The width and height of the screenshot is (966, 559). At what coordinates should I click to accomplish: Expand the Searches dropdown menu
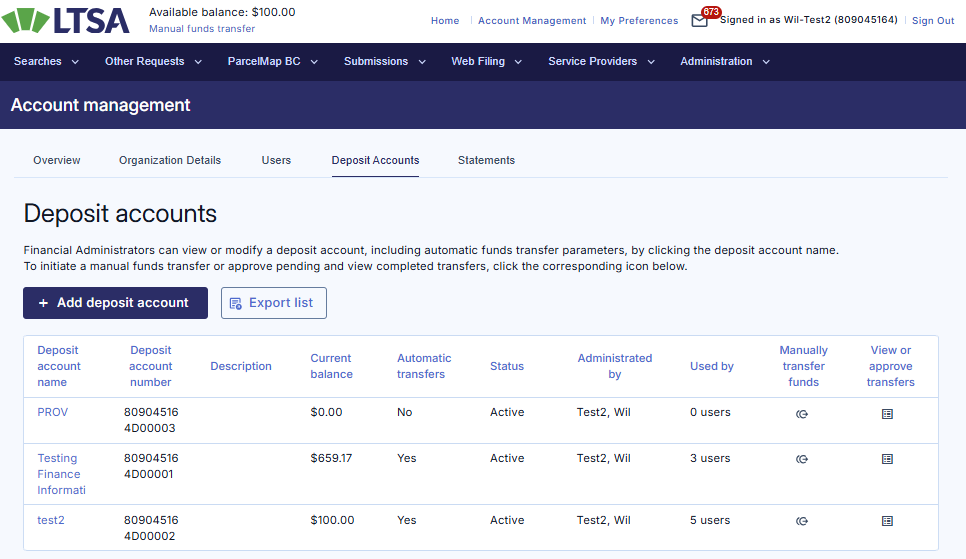coord(46,62)
